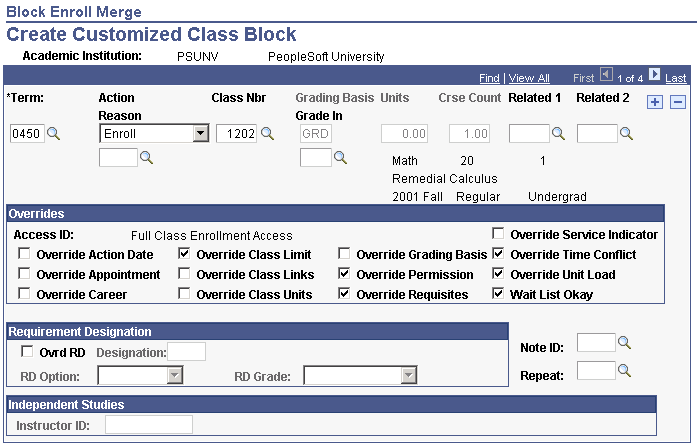Click the Term field containing 0450
This screenshot has width=697, height=447.
tap(28, 133)
